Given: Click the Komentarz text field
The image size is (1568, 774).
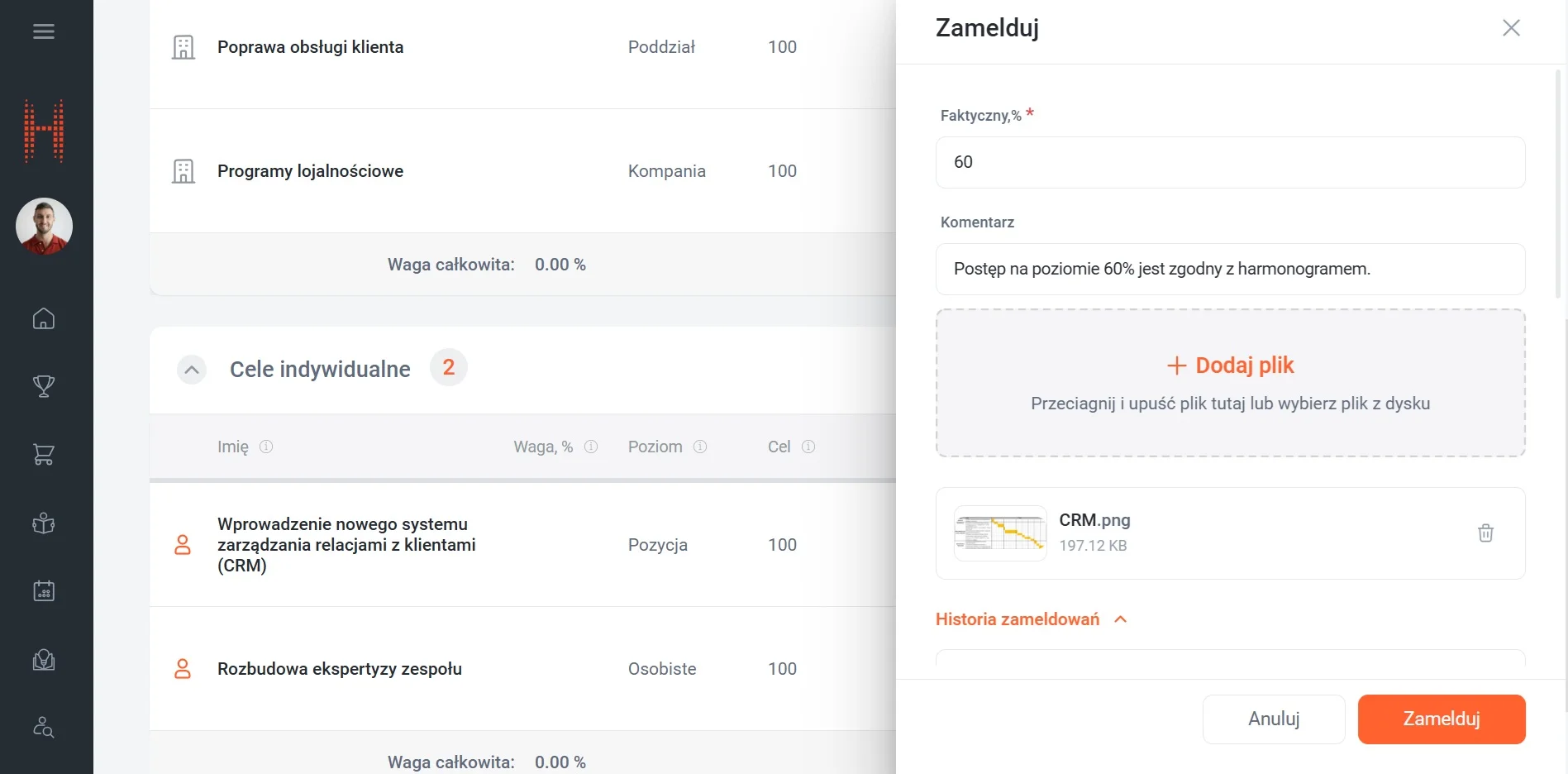Looking at the screenshot, I should tap(1230, 270).
